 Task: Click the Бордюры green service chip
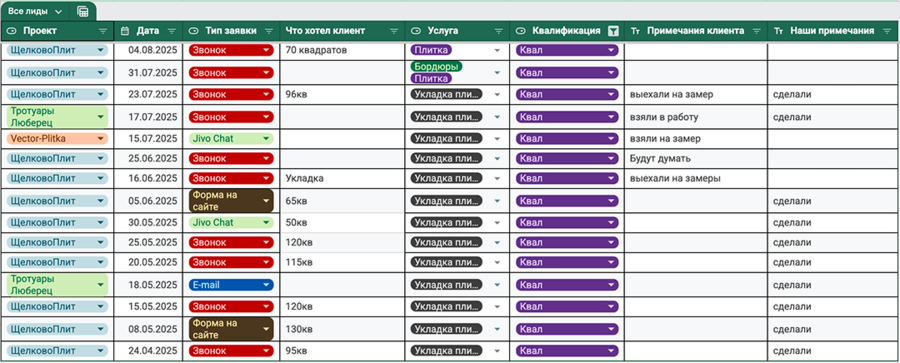pos(436,67)
